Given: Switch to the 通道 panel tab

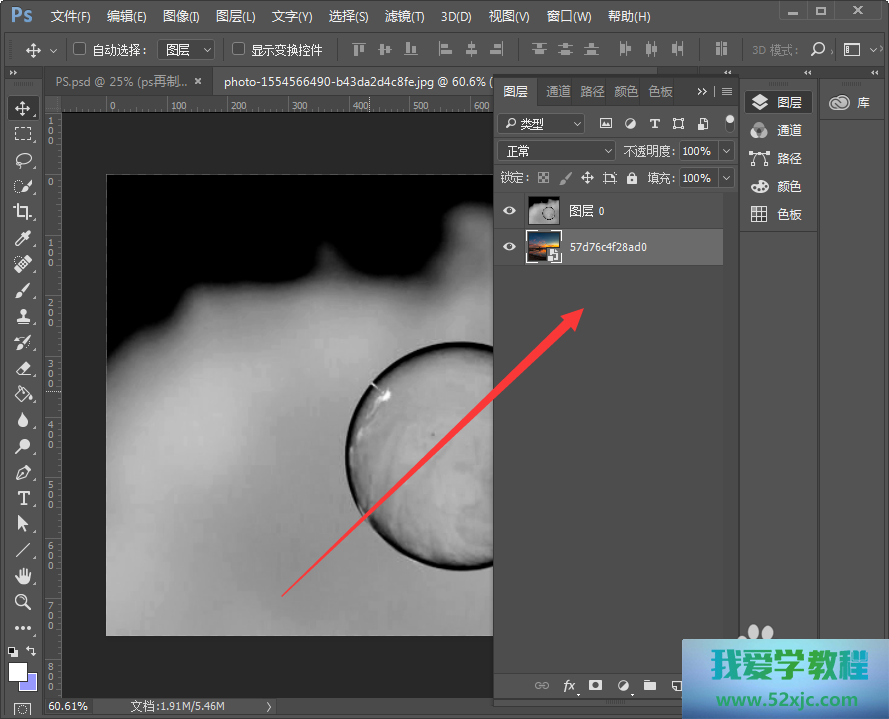Looking at the screenshot, I should point(558,92).
